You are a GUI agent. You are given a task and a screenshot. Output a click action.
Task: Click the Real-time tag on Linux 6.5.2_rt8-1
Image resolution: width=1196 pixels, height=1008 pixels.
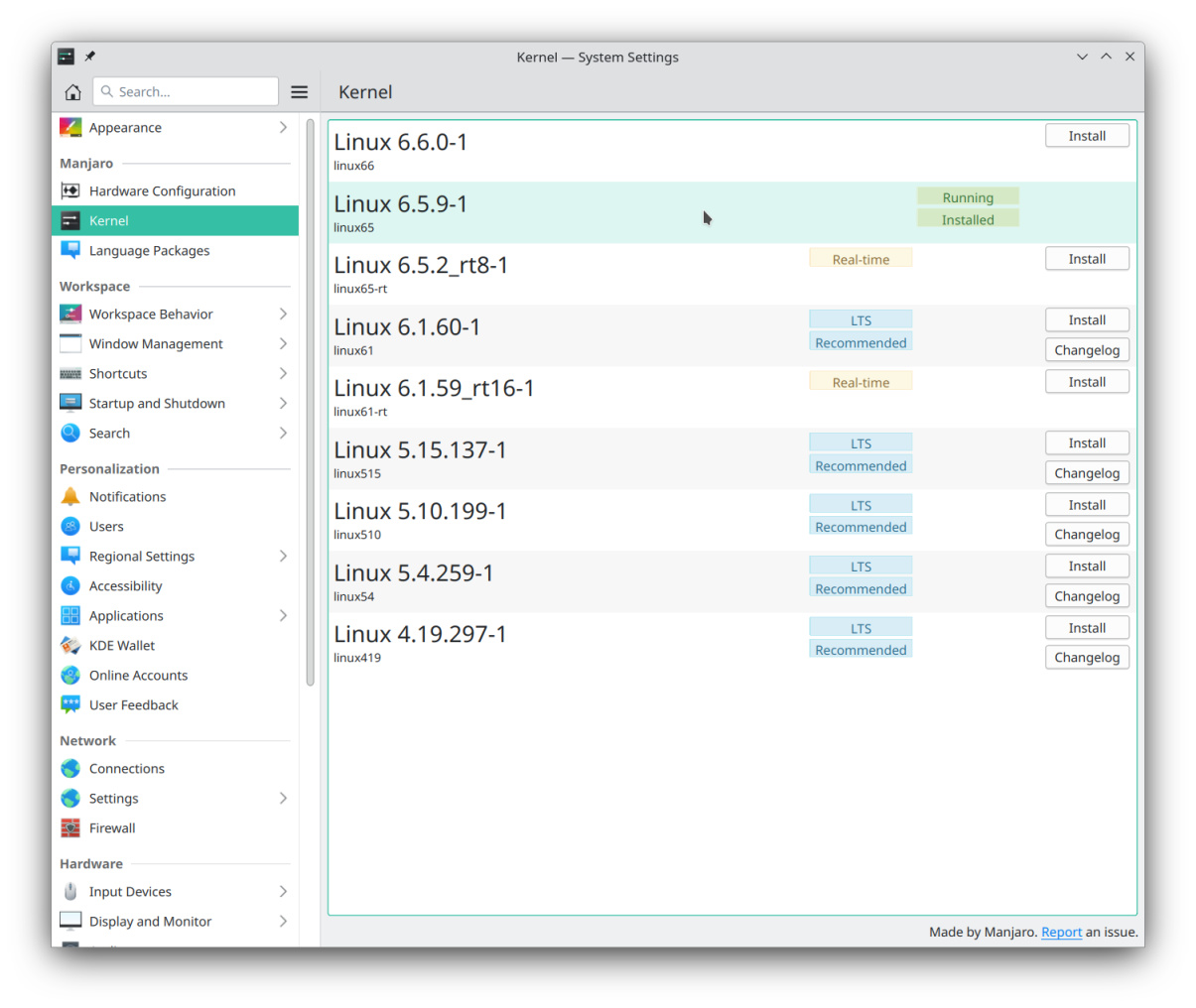click(861, 259)
